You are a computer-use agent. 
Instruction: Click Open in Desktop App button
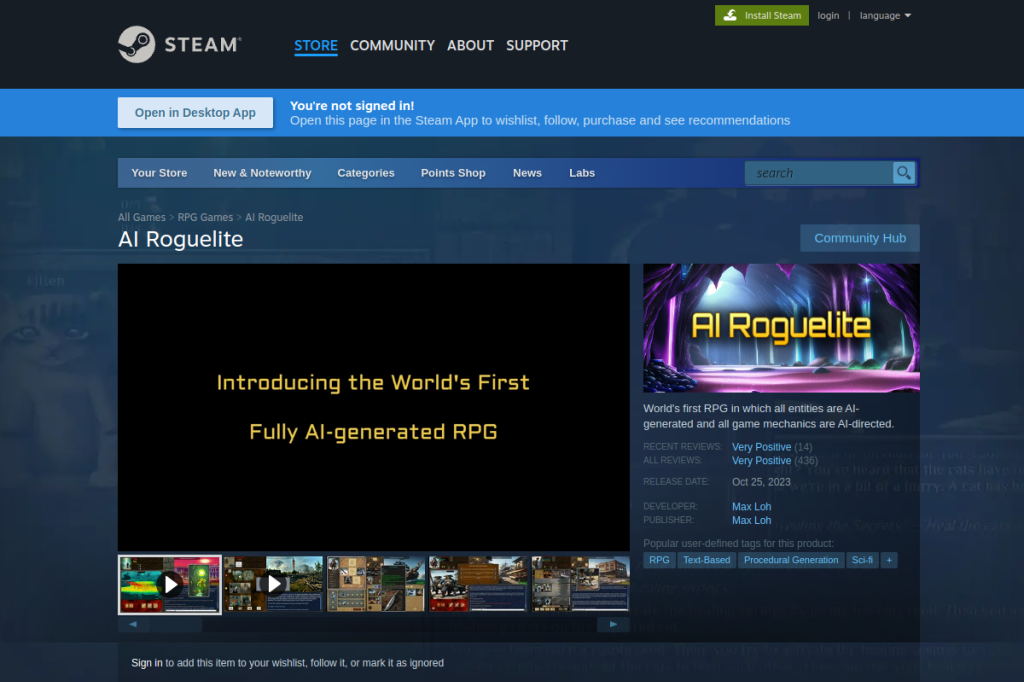[x=195, y=112]
